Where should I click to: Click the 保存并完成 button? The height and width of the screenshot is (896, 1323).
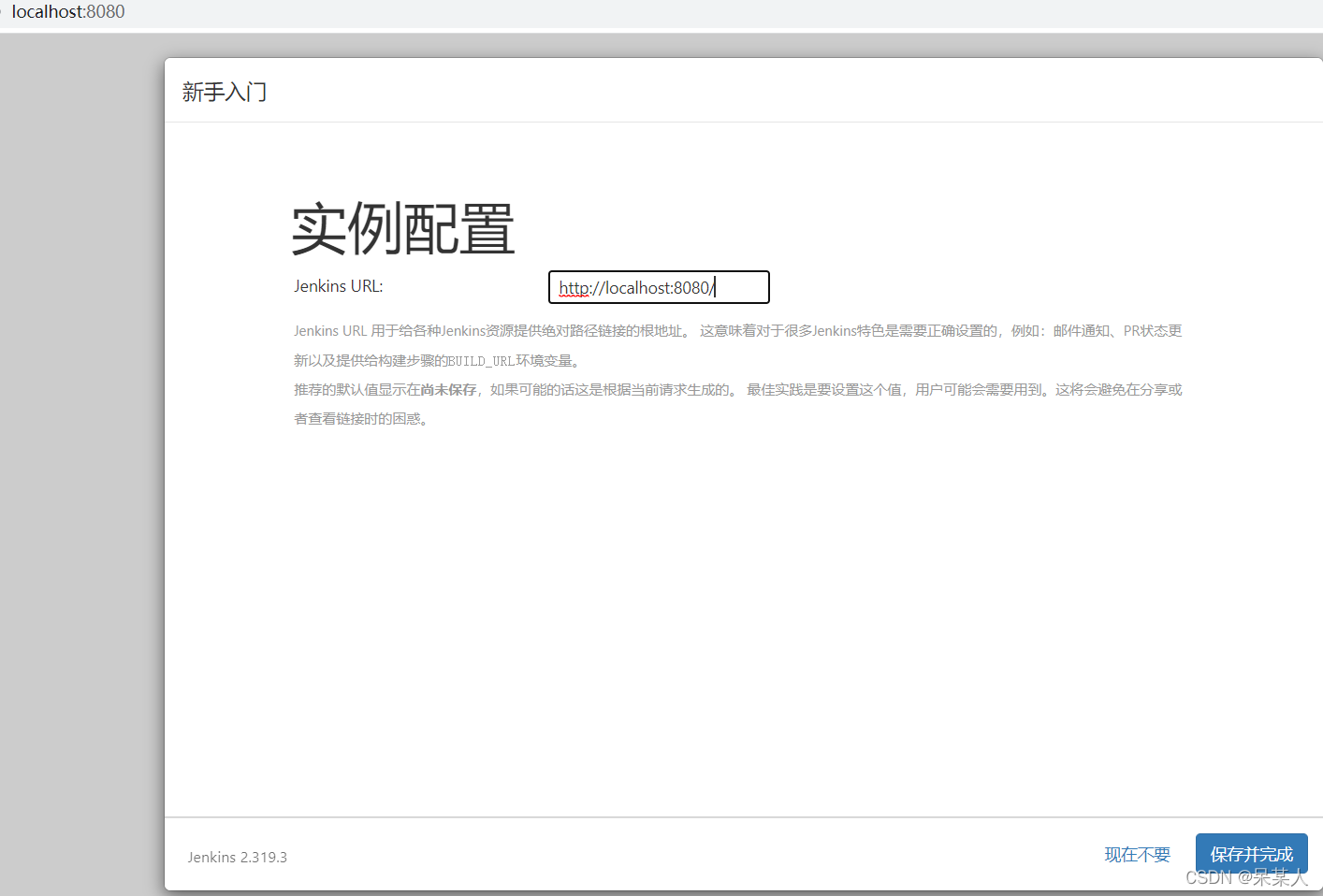pos(1251,854)
